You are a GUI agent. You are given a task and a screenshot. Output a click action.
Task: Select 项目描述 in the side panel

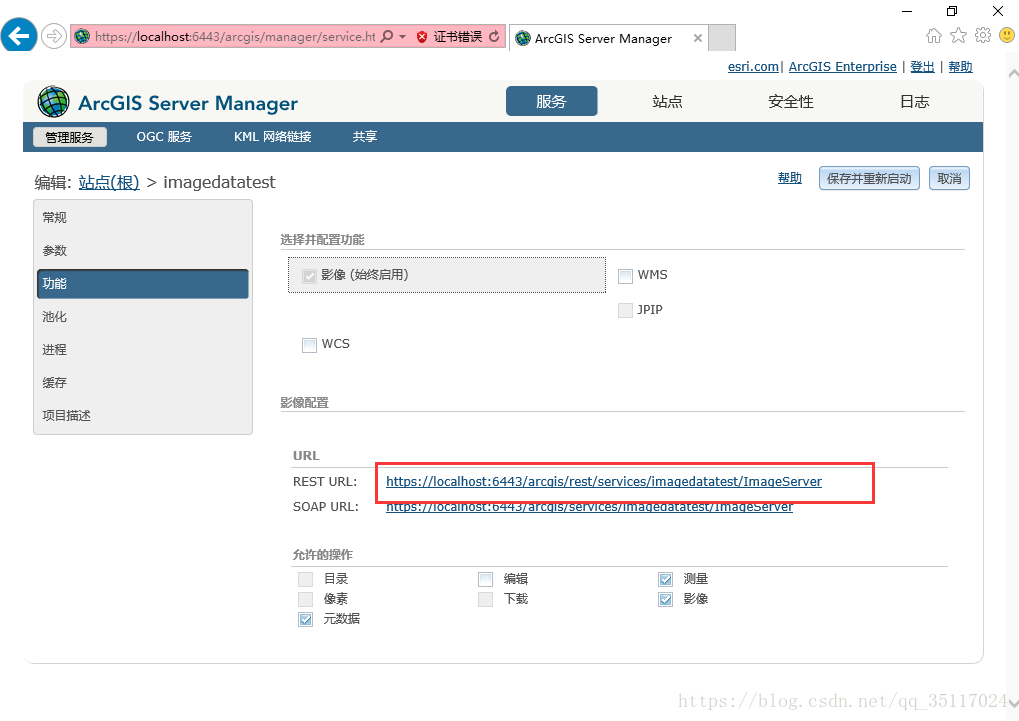pyautogui.click(x=142, y=415)
